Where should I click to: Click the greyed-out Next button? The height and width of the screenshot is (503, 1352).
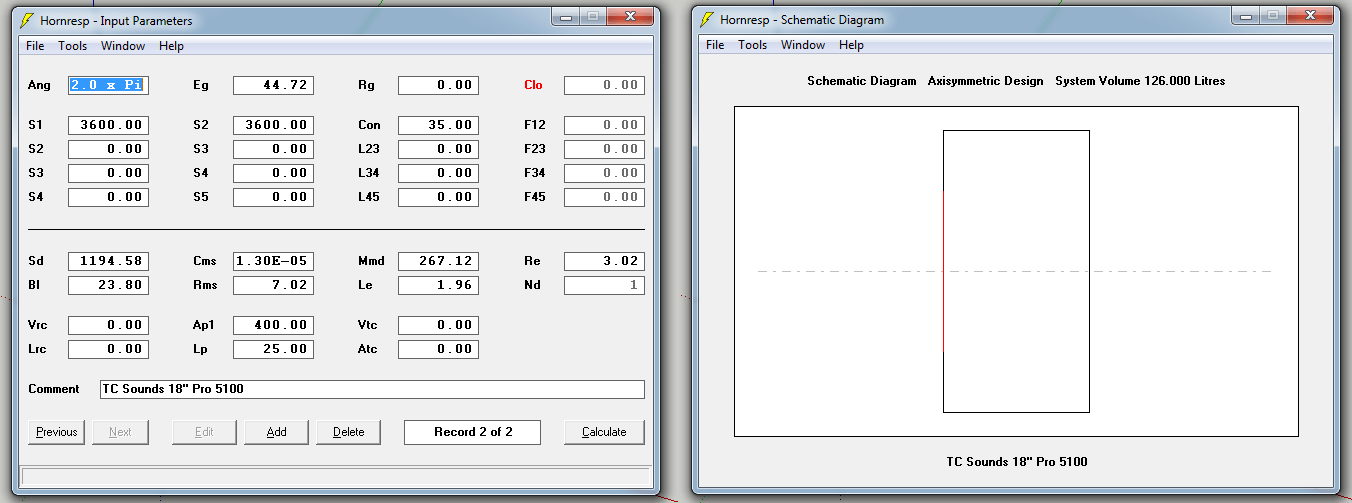pos(120,432)
